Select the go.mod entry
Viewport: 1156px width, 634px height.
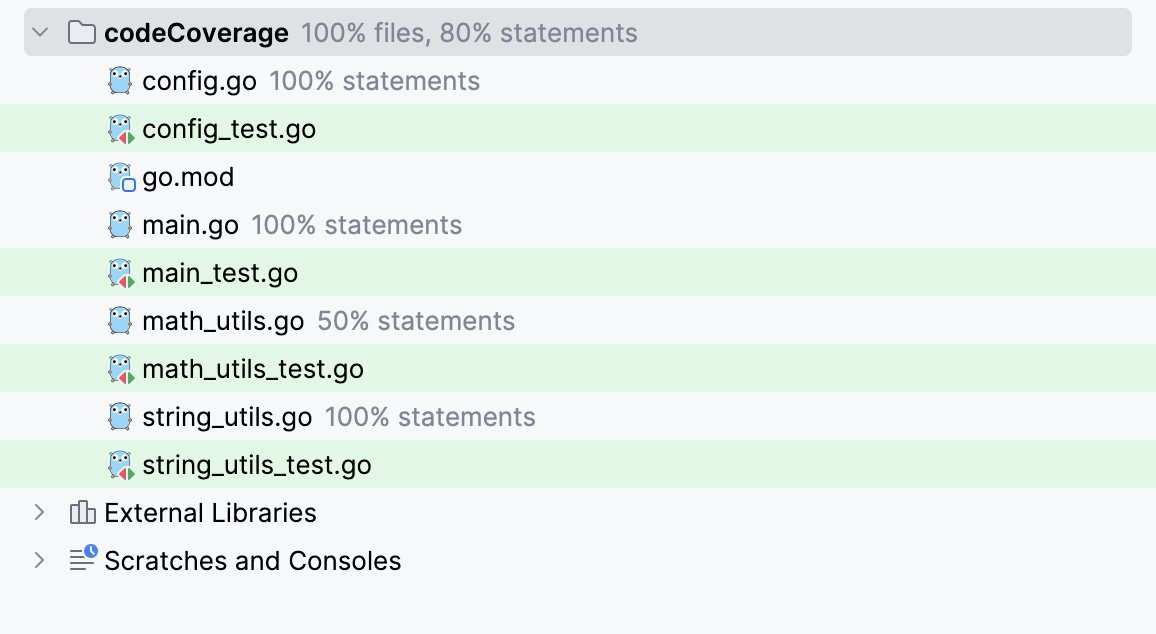(186, 176)
